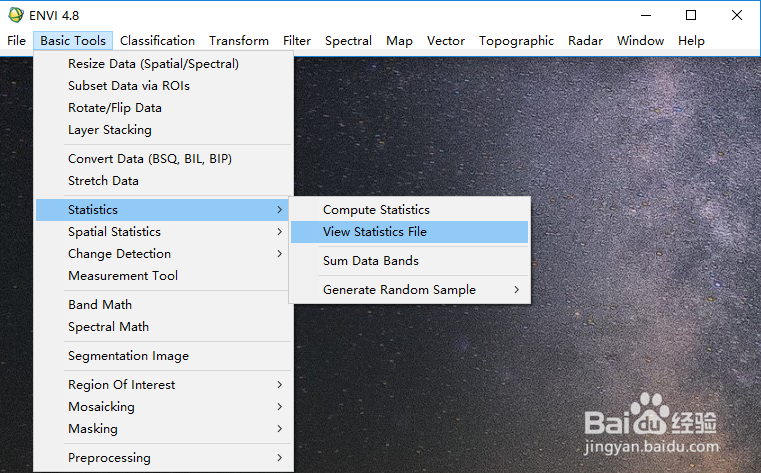Maximize the ENVI window
This screenshot has height=473, width=761.
click(691, 15)
